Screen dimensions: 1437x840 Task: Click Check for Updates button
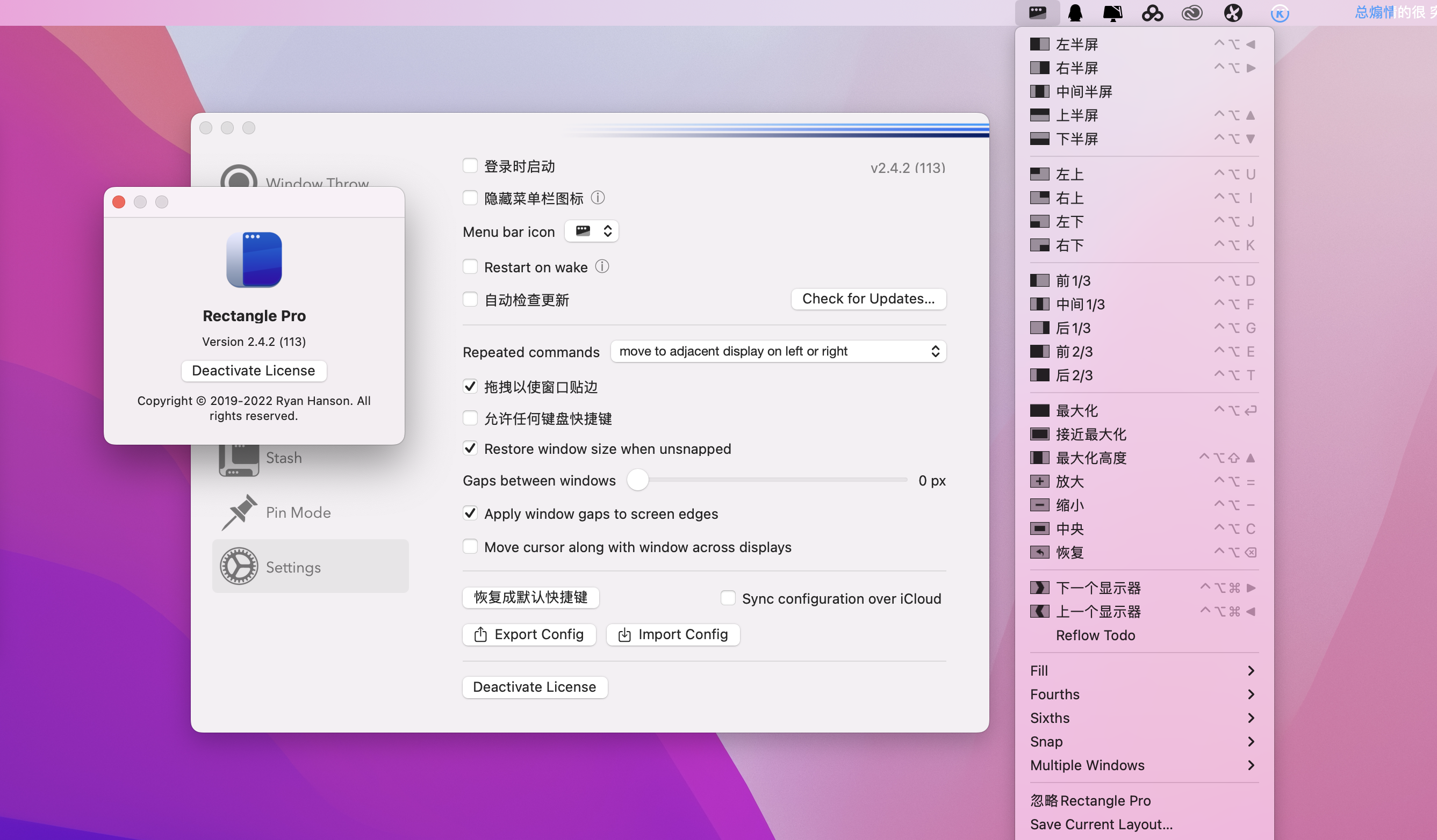[868, 299]
